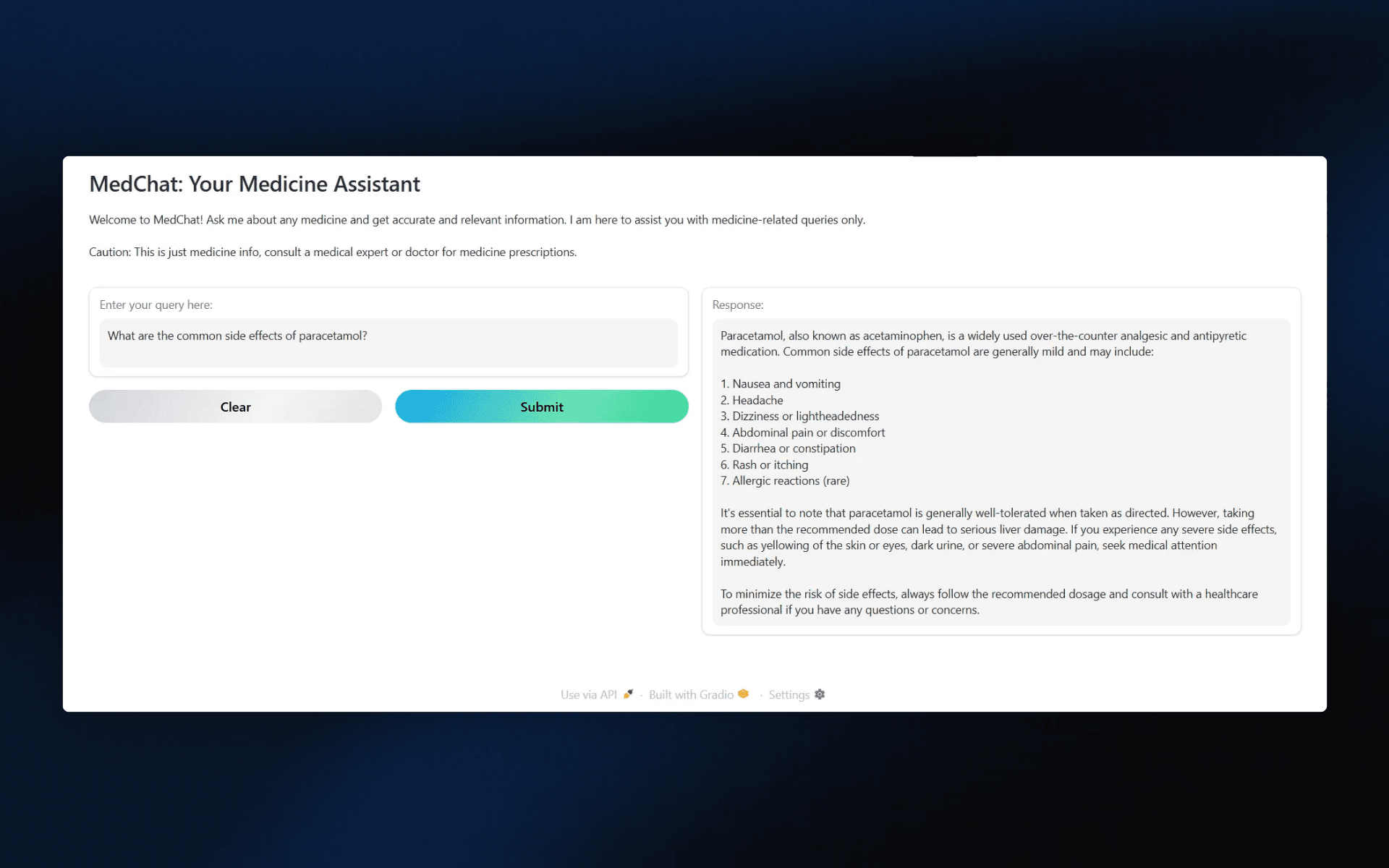1389x868 pixels.
Task: Click the Settings gear icon
Action: [820, 694]
